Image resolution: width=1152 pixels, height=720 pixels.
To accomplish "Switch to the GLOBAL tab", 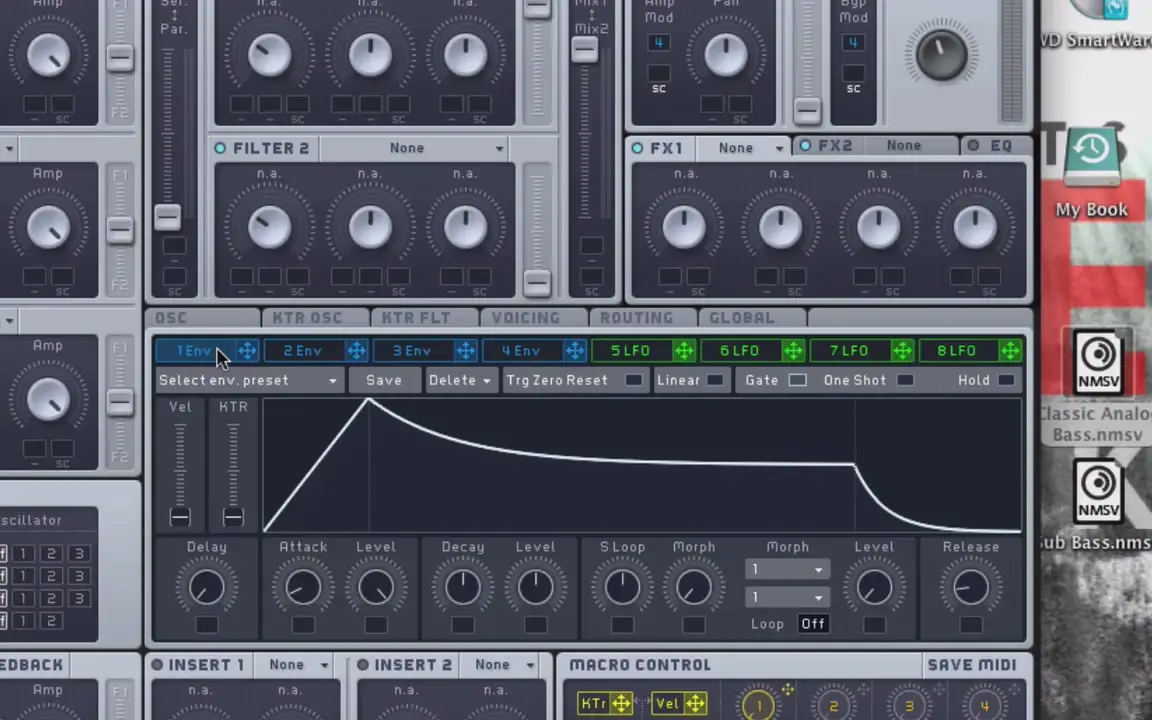I will 752,318.
